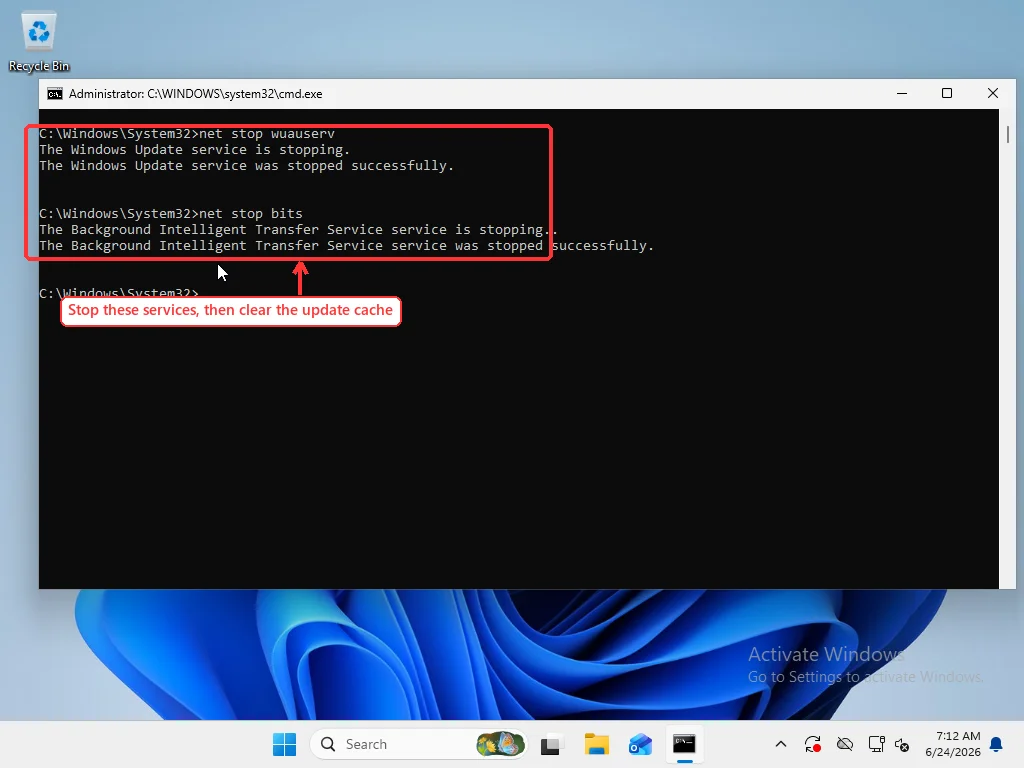Open the muted volume tray icon

(x=902, y=744)
